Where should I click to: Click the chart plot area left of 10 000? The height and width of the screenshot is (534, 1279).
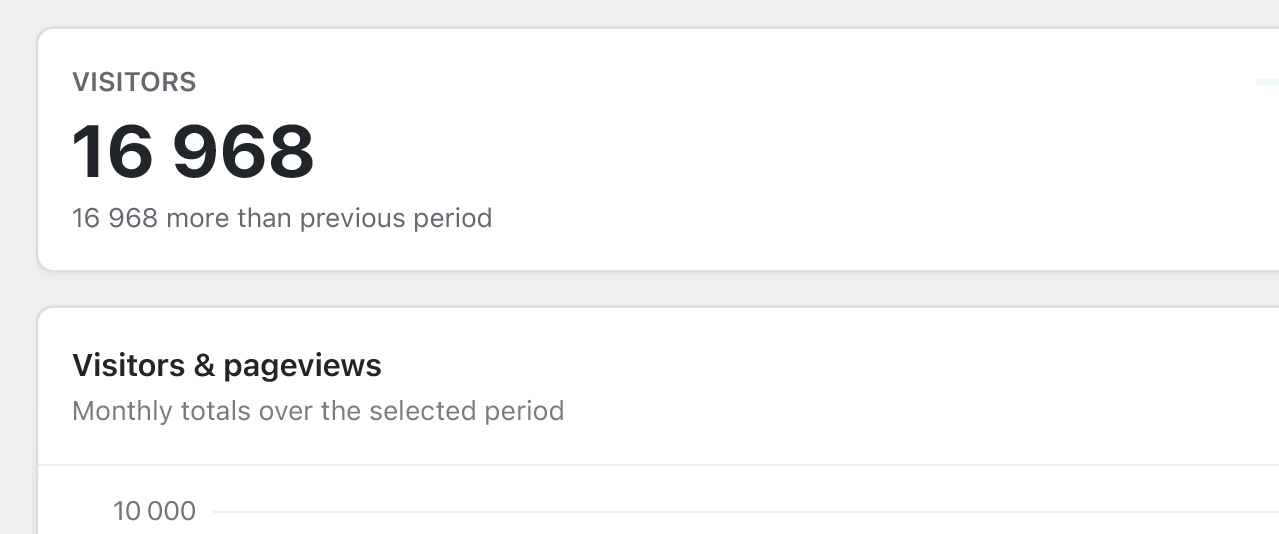coord(75,511)
